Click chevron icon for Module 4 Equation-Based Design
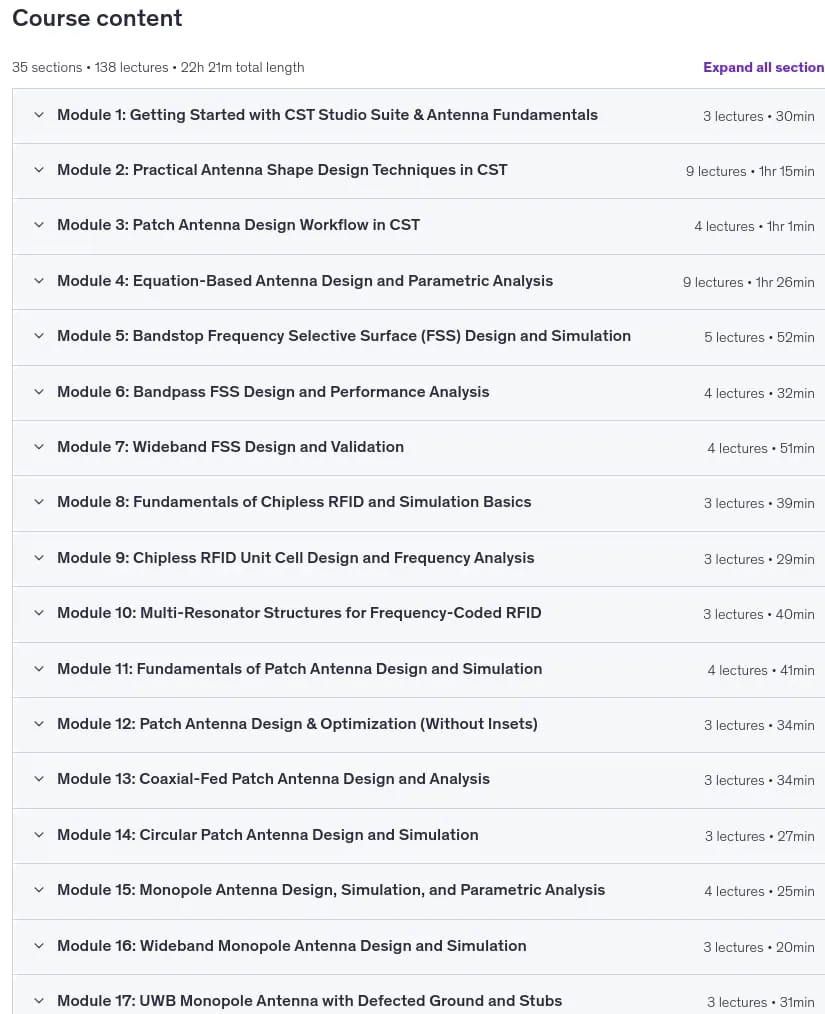 (39, 281)
